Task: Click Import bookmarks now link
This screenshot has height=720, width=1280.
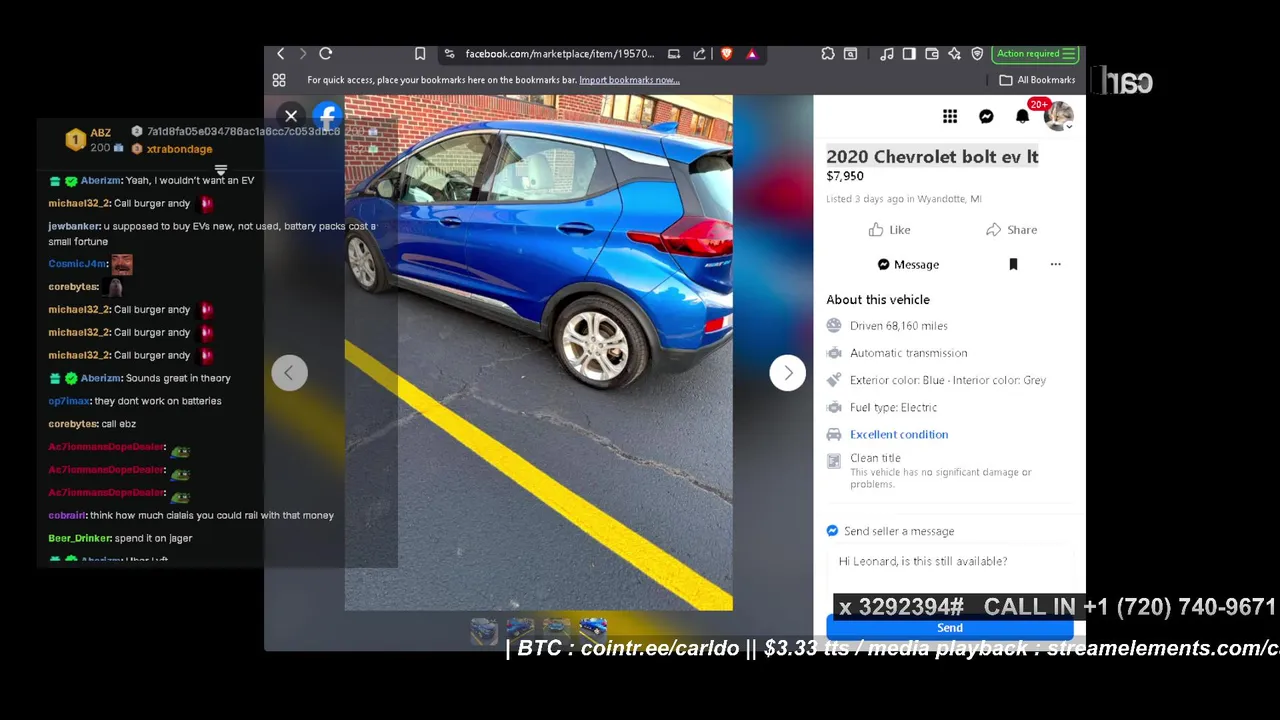Action: (629, 80)
